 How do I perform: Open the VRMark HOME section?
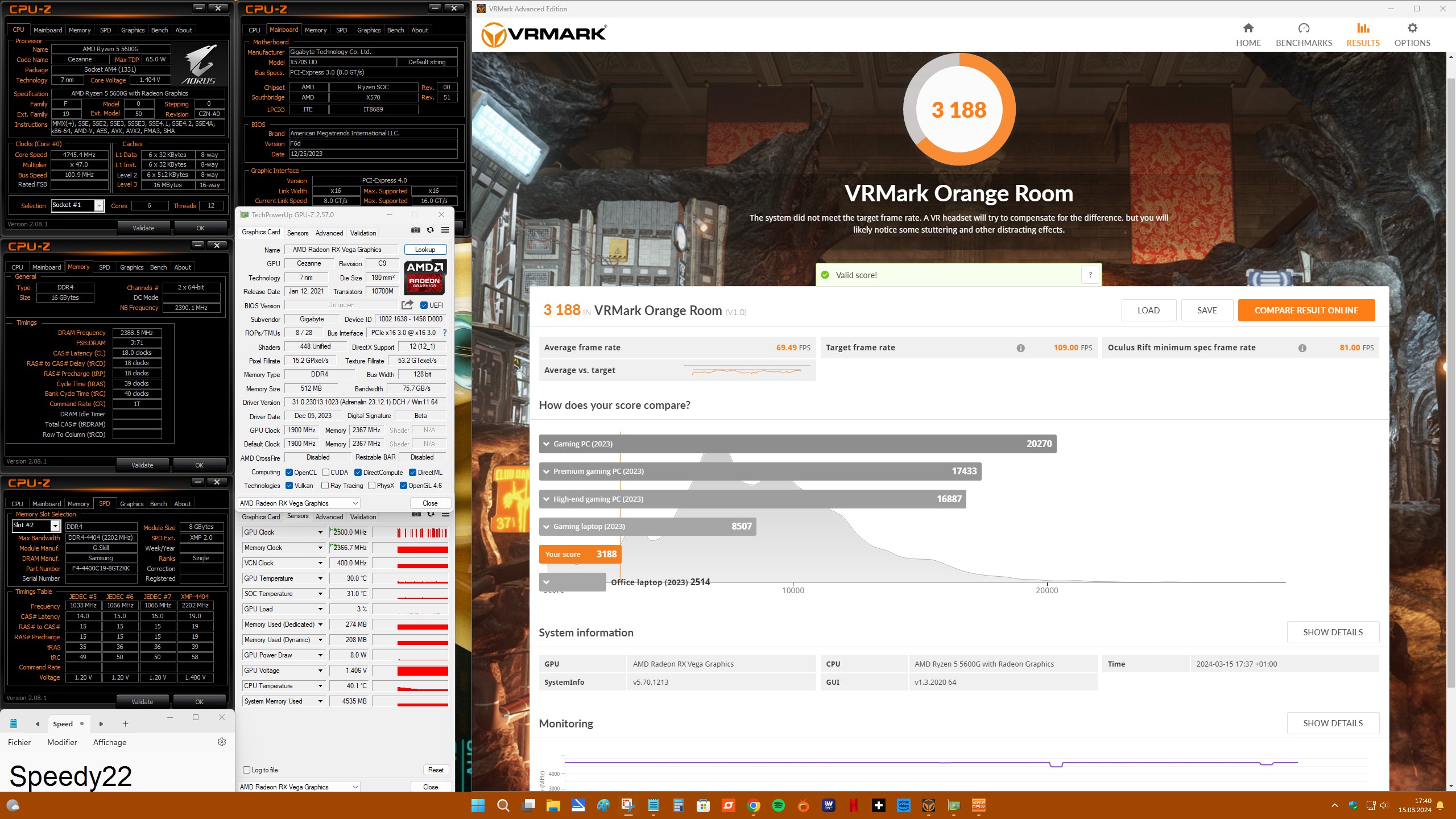click(1248, 35)
